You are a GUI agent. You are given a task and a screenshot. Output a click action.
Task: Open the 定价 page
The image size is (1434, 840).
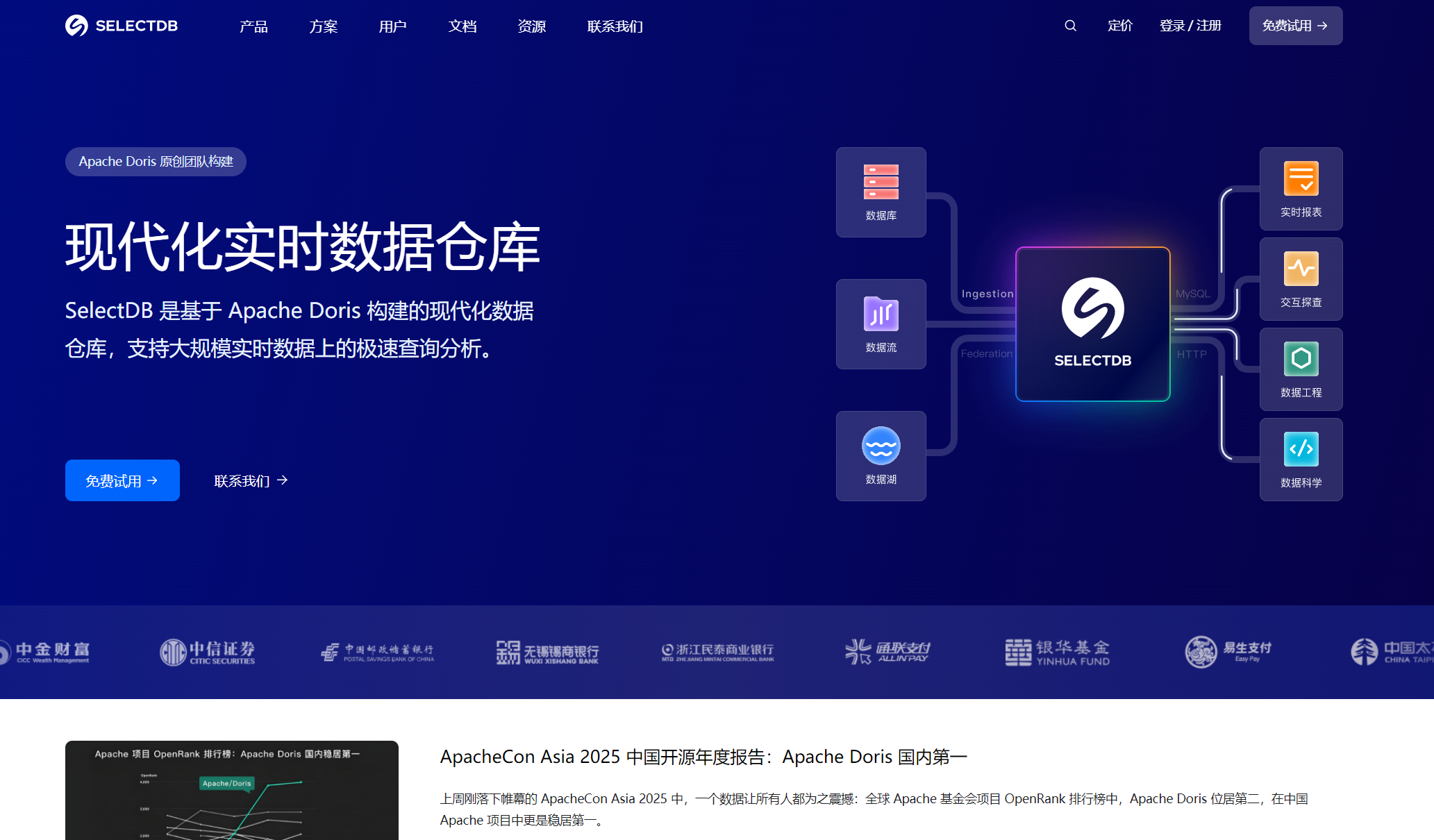[x=1119, y=25]
